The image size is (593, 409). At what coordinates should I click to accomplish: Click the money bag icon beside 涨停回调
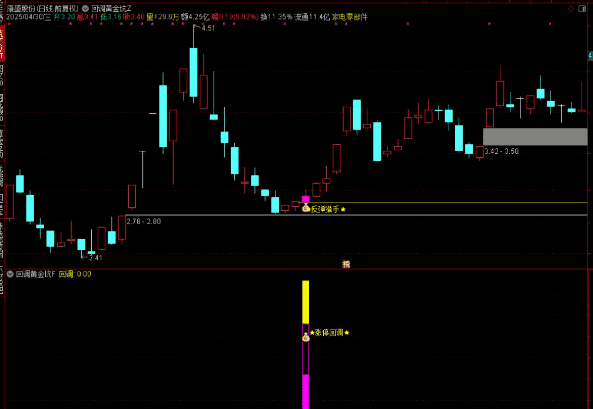tap(306, 337)
